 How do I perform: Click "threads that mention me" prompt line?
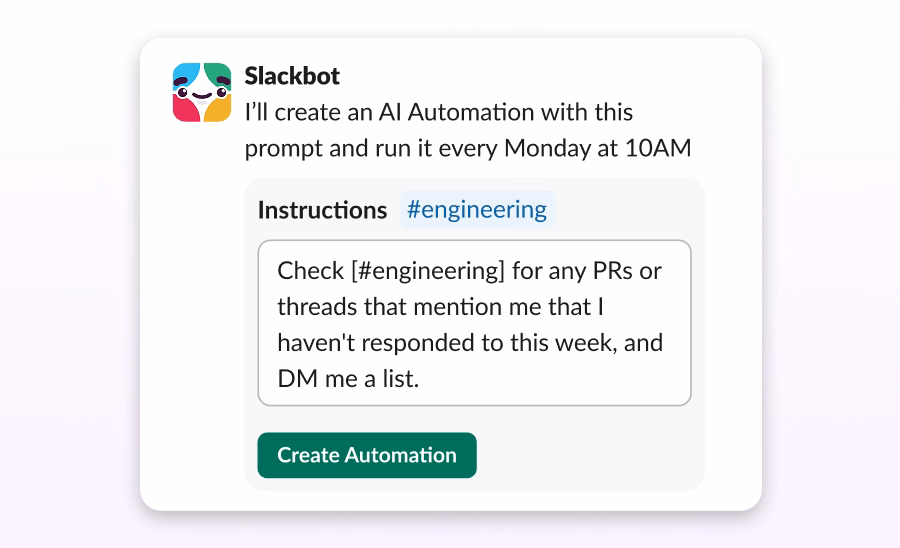pos(400,307)
